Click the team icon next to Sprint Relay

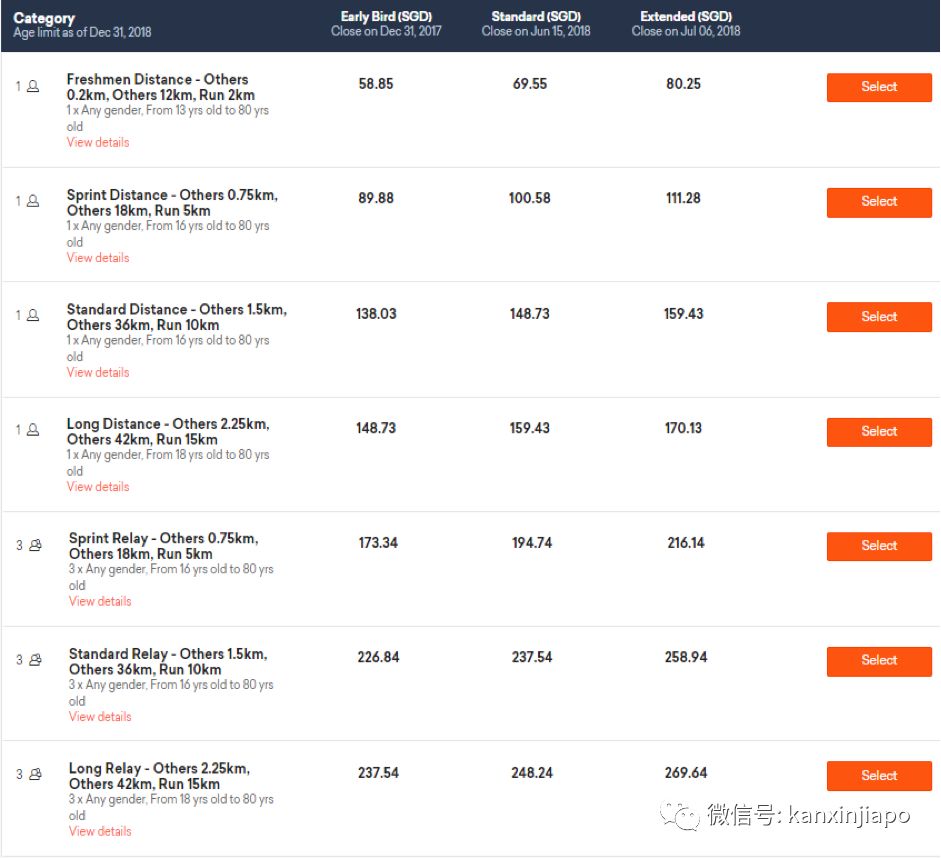pos(35,545)
